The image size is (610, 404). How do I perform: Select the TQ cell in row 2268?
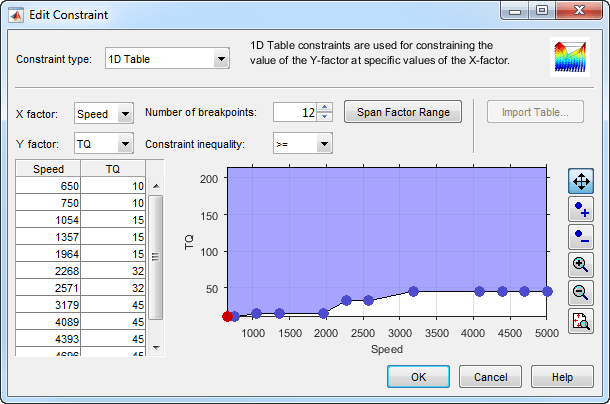pyautogui.click(x=113, y=271)
